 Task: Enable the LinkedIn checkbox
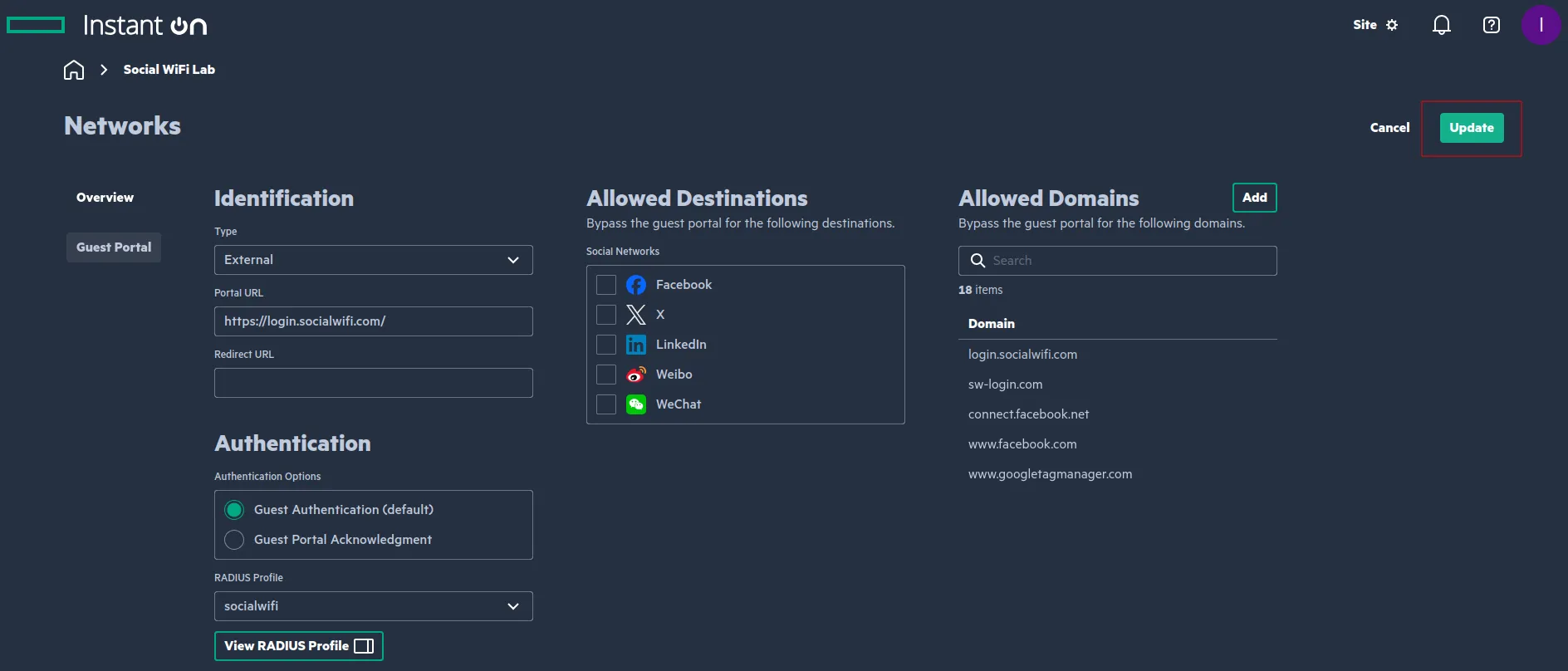(606, 345)
